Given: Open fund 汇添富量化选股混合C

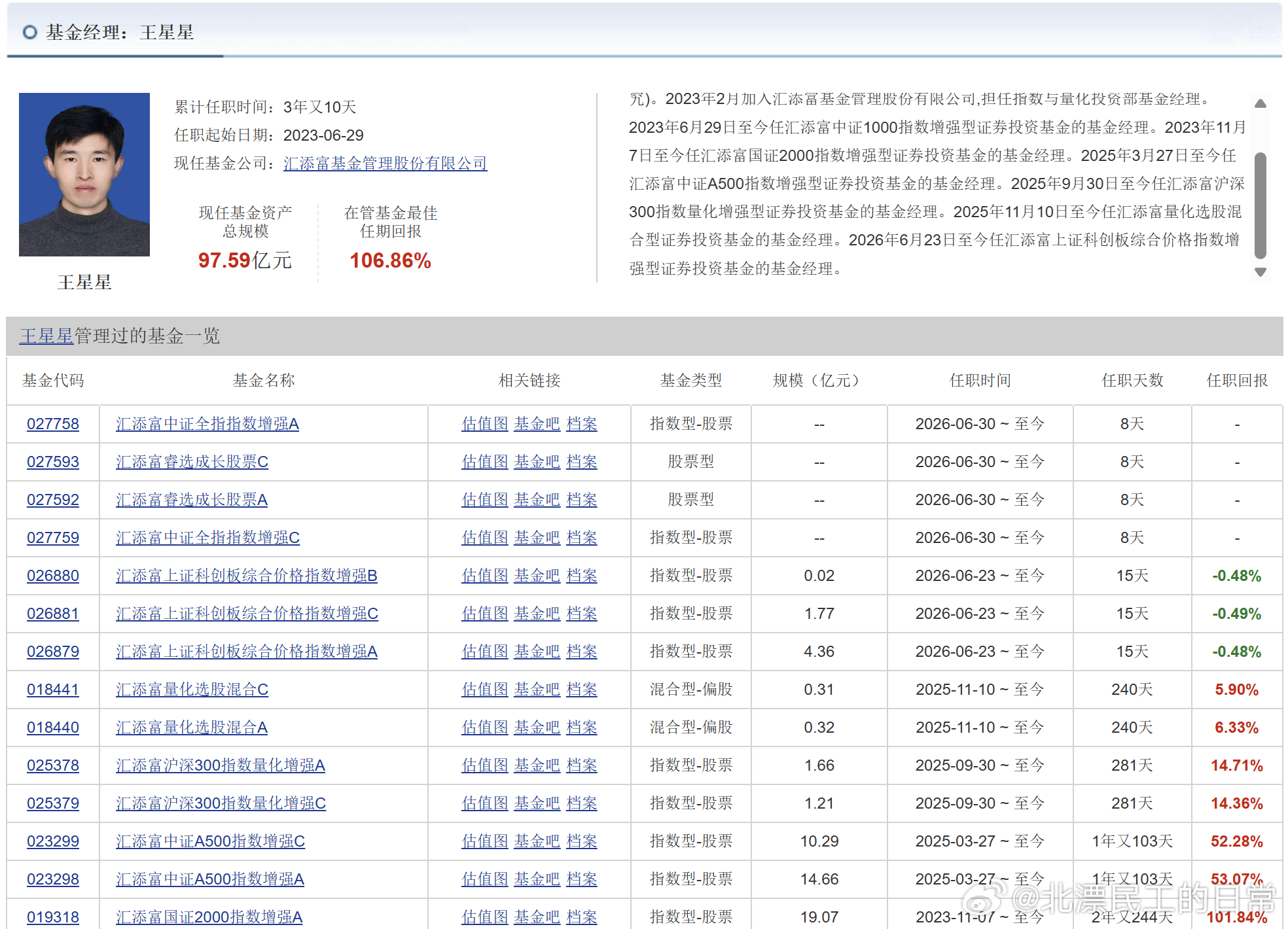Looking at the screenshot, I should 192,690.
